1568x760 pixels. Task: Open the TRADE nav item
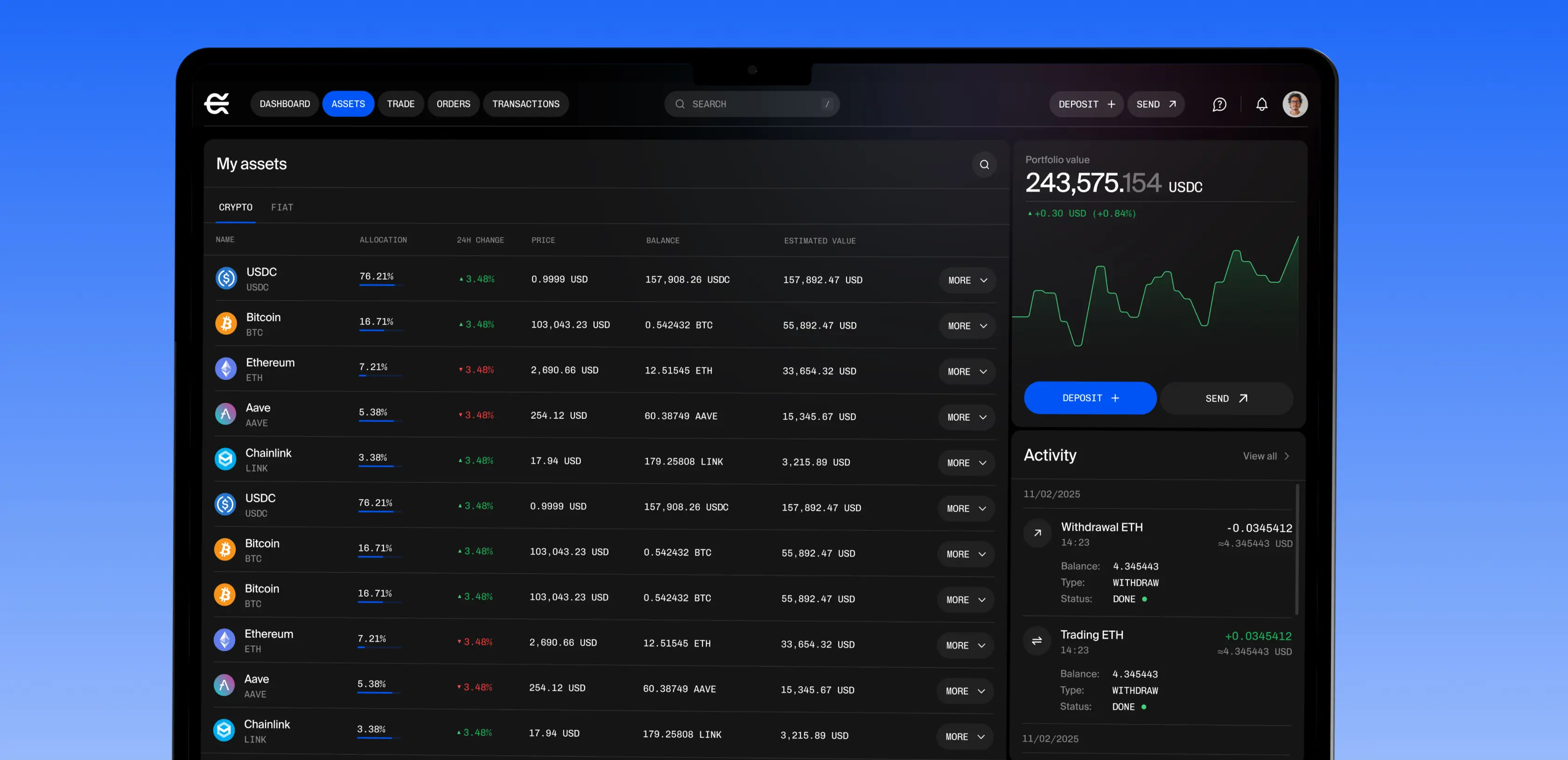point(400,104)
